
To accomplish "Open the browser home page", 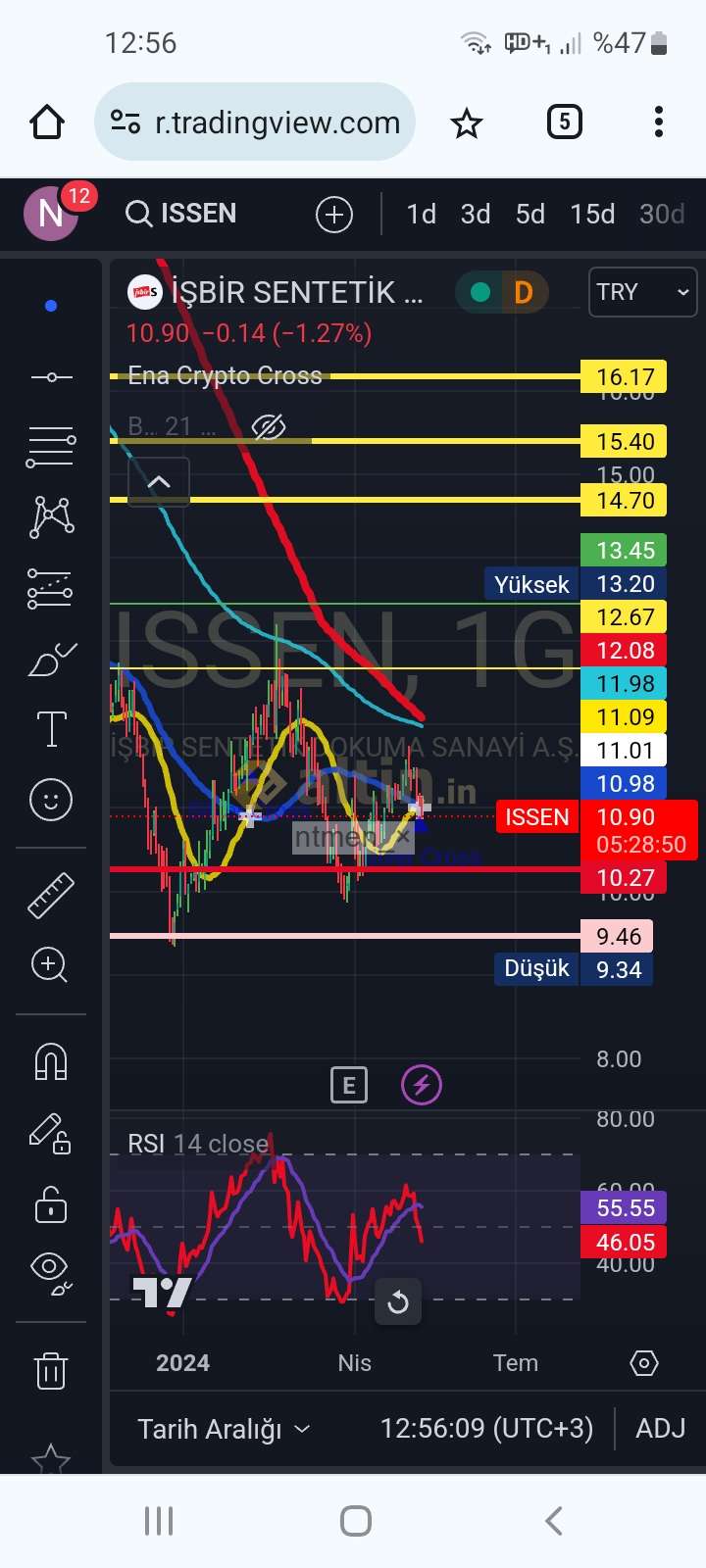I will tap(47, 122).
